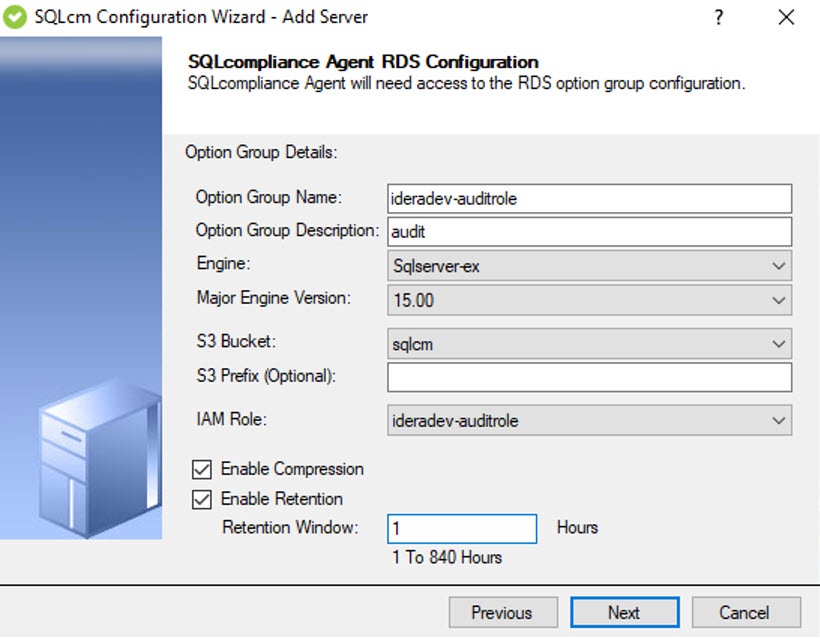Click the 'S3 Prefix (Optional):' label

coord(266,375)
